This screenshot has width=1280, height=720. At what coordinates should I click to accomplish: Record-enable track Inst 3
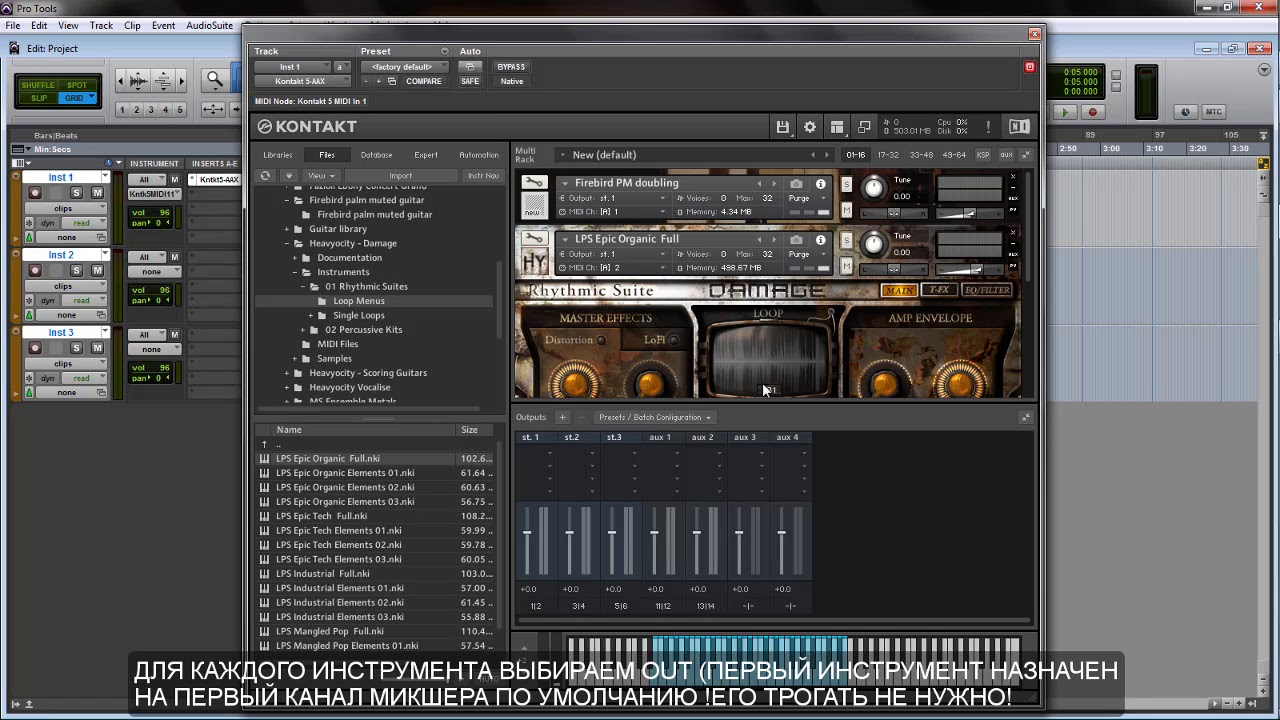[x=35, y=348]
